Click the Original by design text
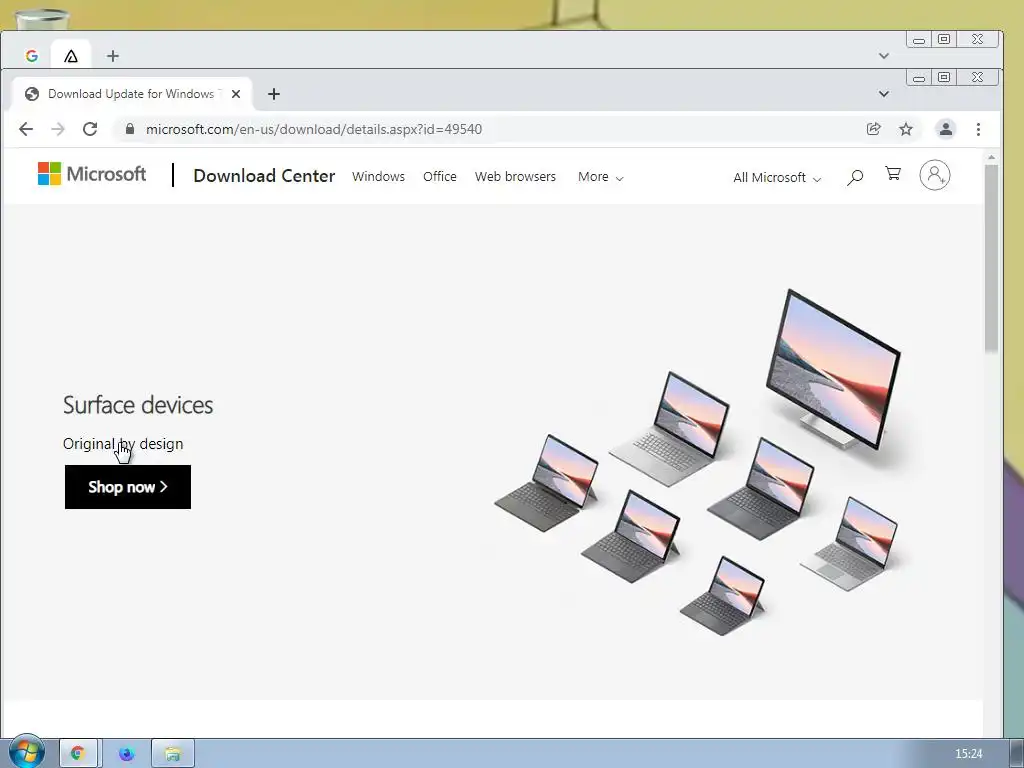1024x768 pixels. [x=123, y=444]
